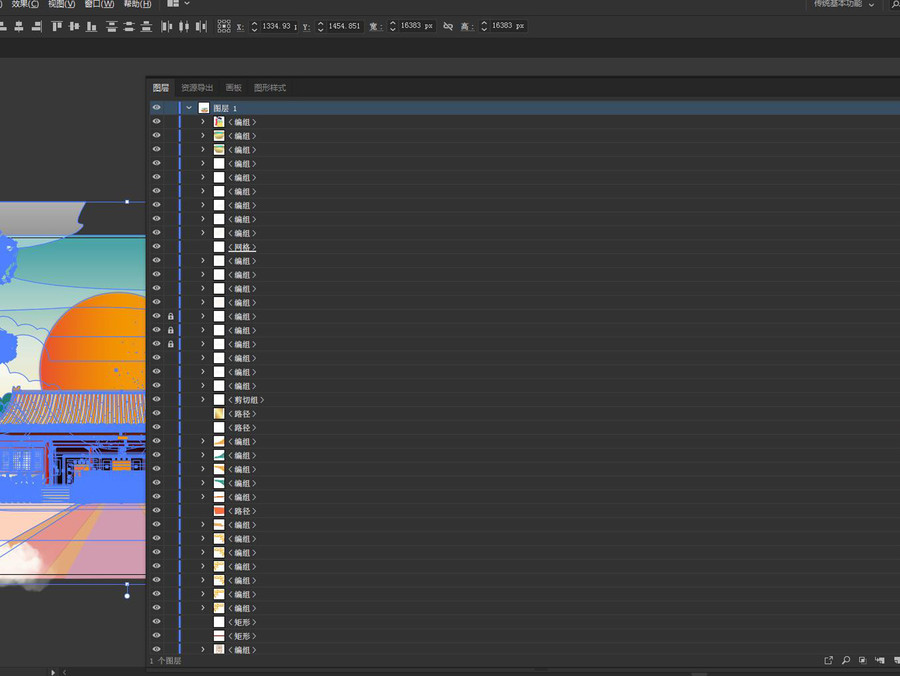Click the create new sublayer icon

pyautogui.click(x=879, y=661)
